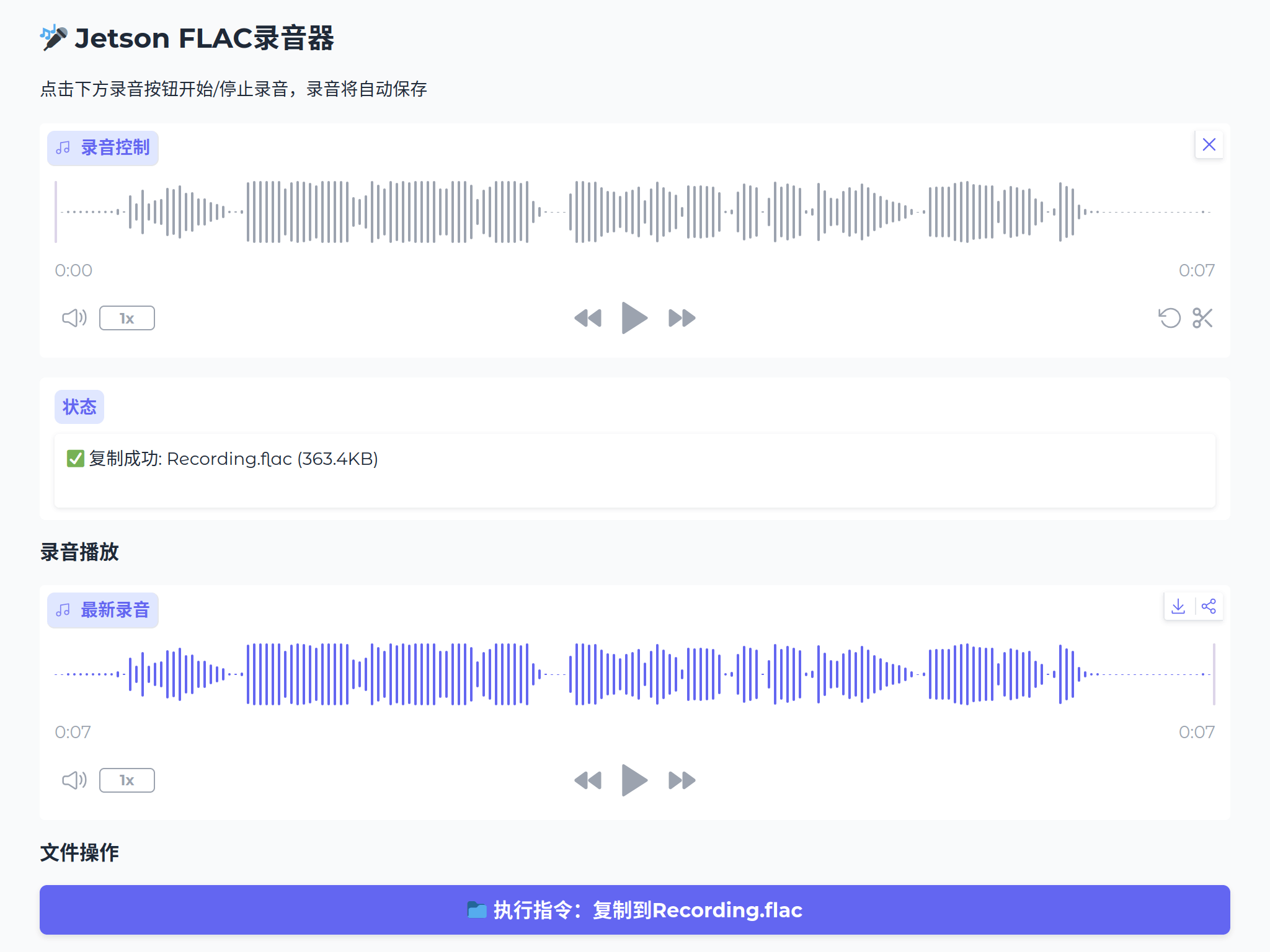Mute volume in the 录音控制 player
The image size is (1270, 952).
[x=74, y=317]
